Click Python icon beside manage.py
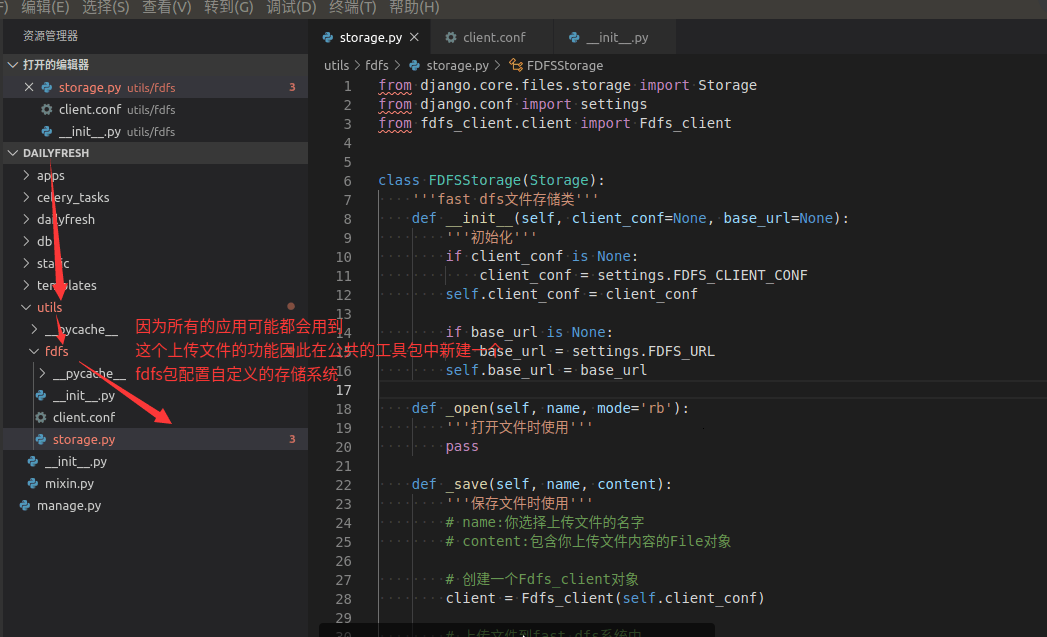1047x637 pixels. [25, 505]
